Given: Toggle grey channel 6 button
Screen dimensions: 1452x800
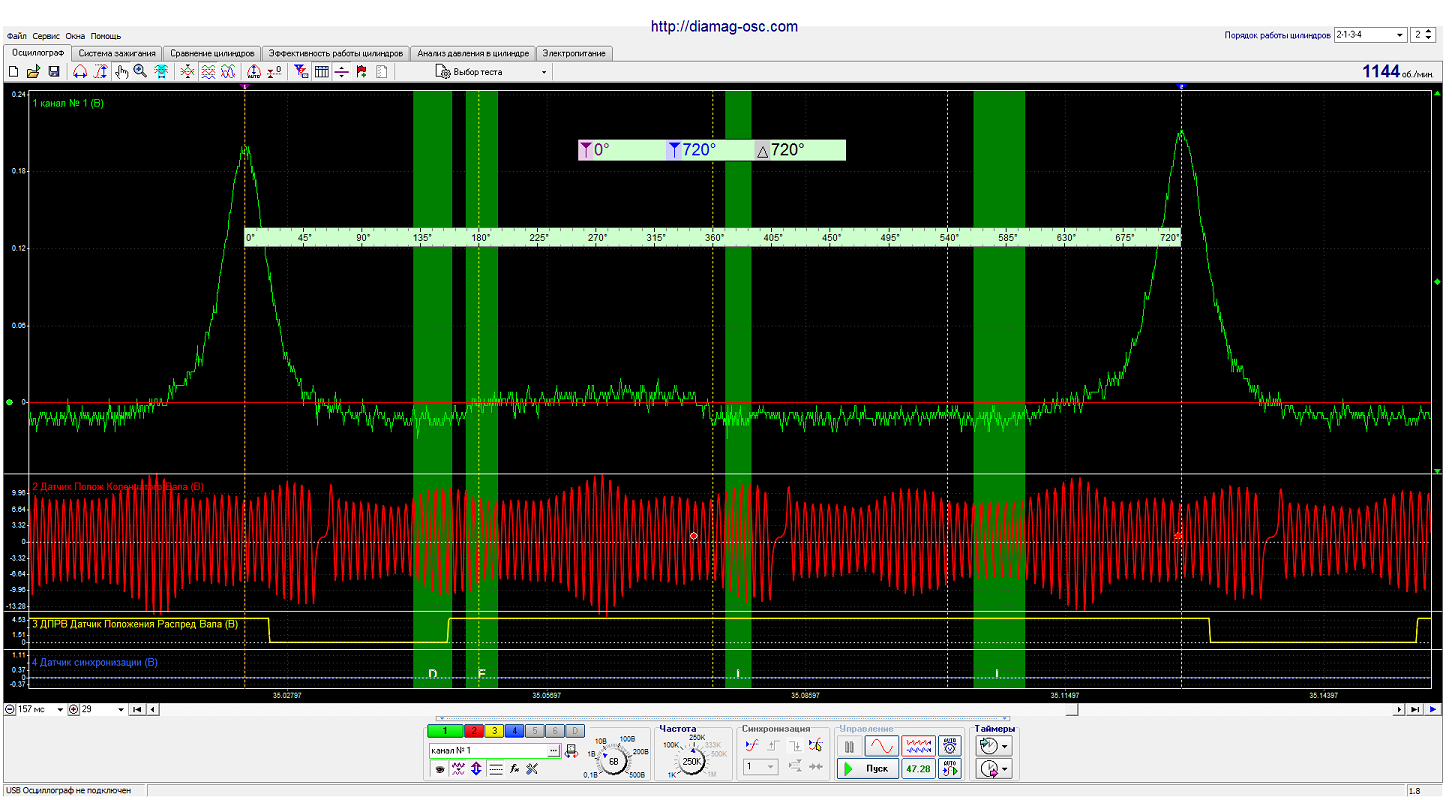Looking at the screenshot, I should coord(555,731).
